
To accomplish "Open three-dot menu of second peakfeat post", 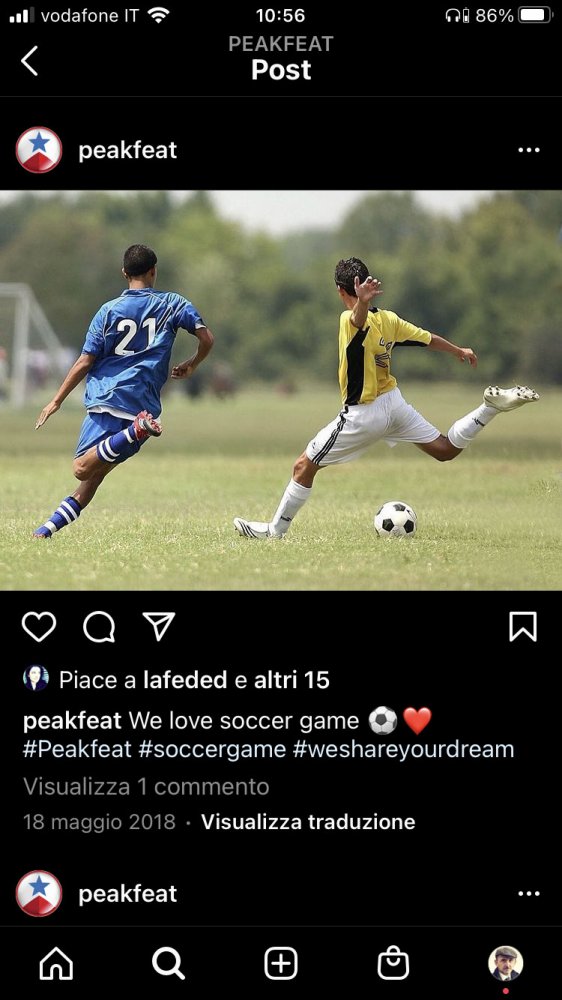I will [x=529, y=893].
